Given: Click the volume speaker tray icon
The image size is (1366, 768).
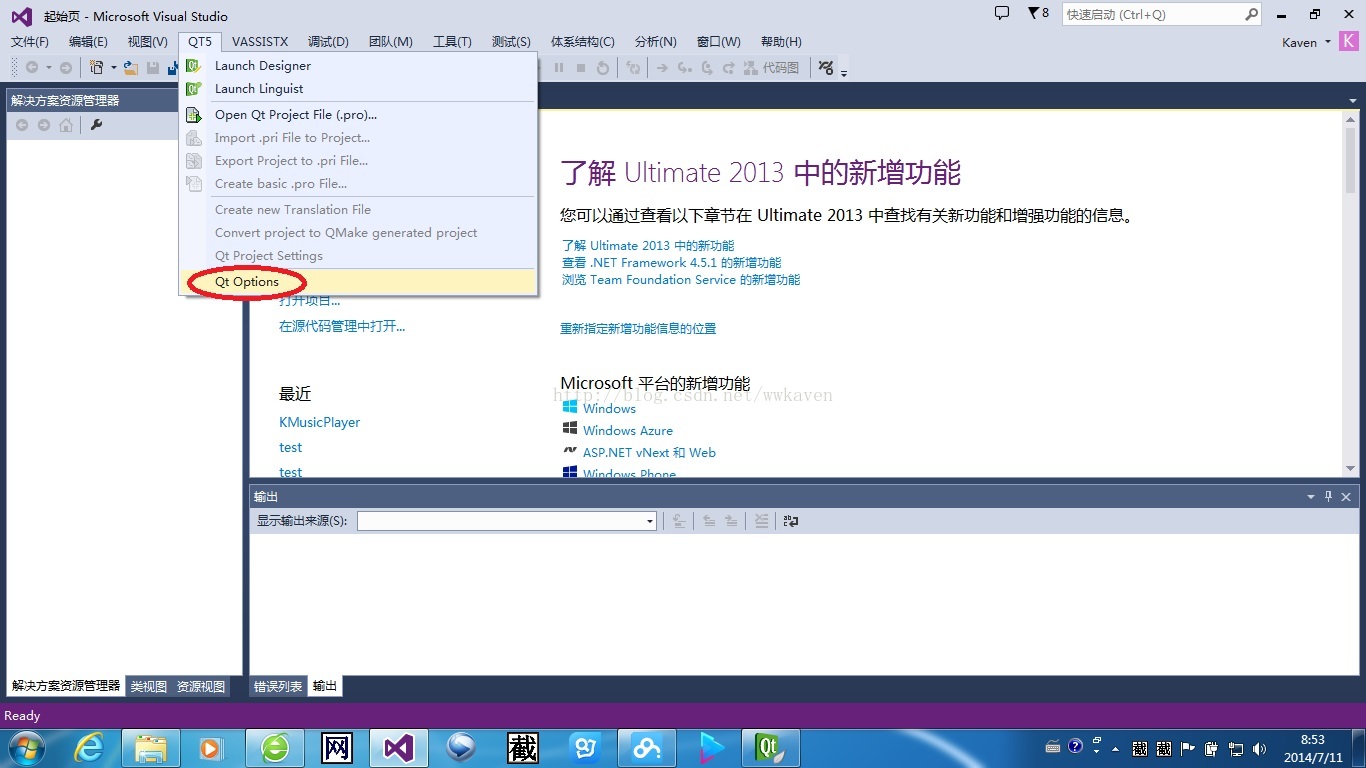Looking at the screenshot, I should [x=1259, y=748].
